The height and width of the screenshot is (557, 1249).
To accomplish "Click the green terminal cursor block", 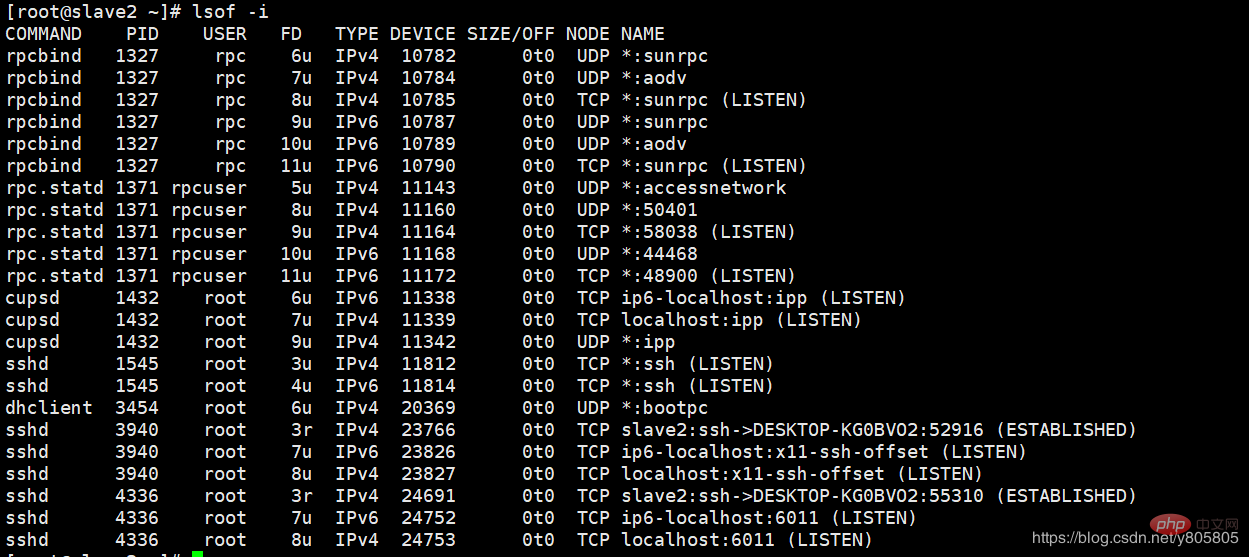I will pos(197,553).
